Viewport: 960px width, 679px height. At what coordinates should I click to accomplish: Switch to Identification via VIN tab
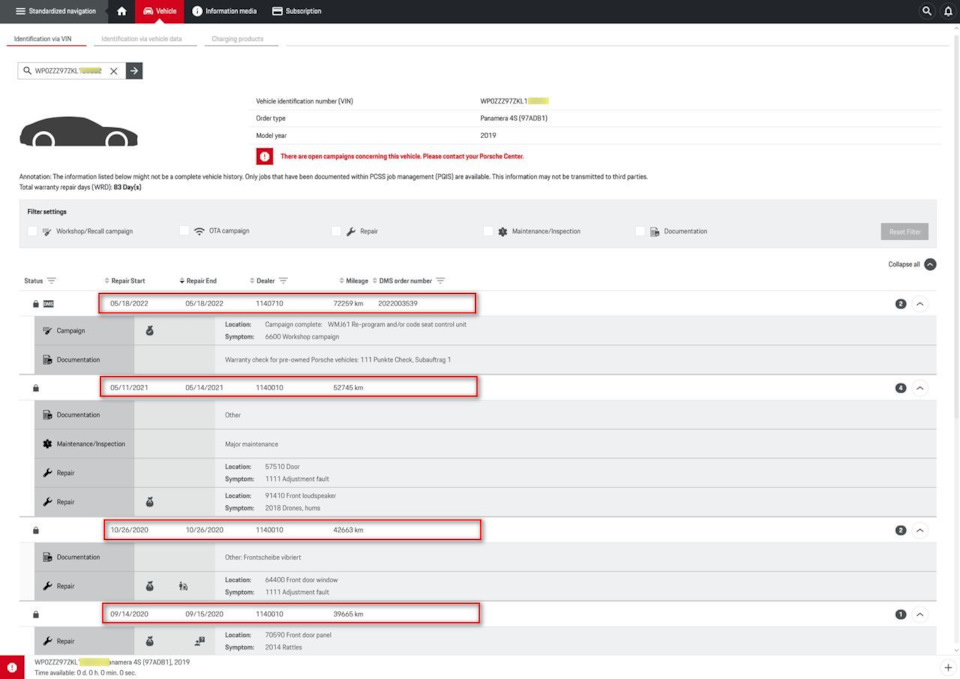click(43, 39)
